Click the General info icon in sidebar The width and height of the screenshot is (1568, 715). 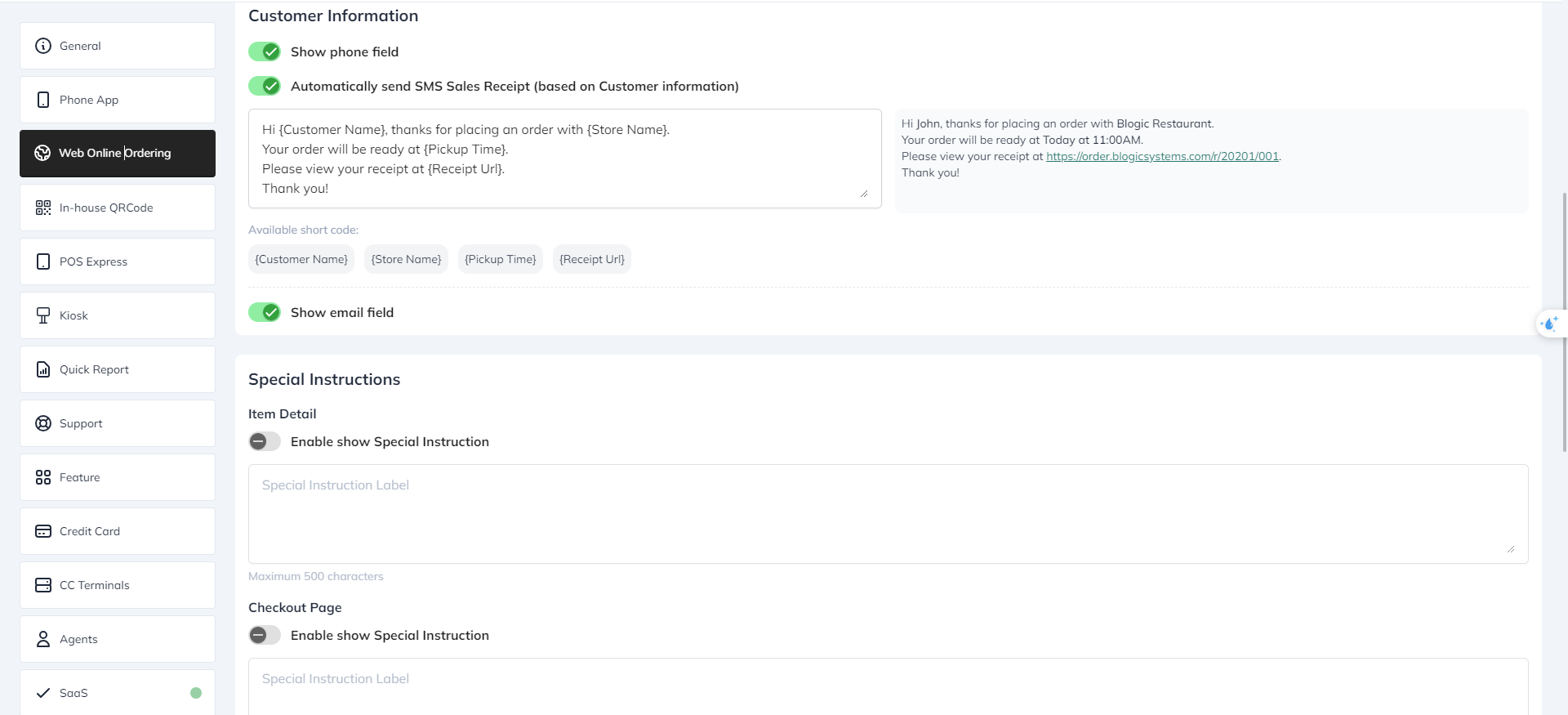point(43,46)
